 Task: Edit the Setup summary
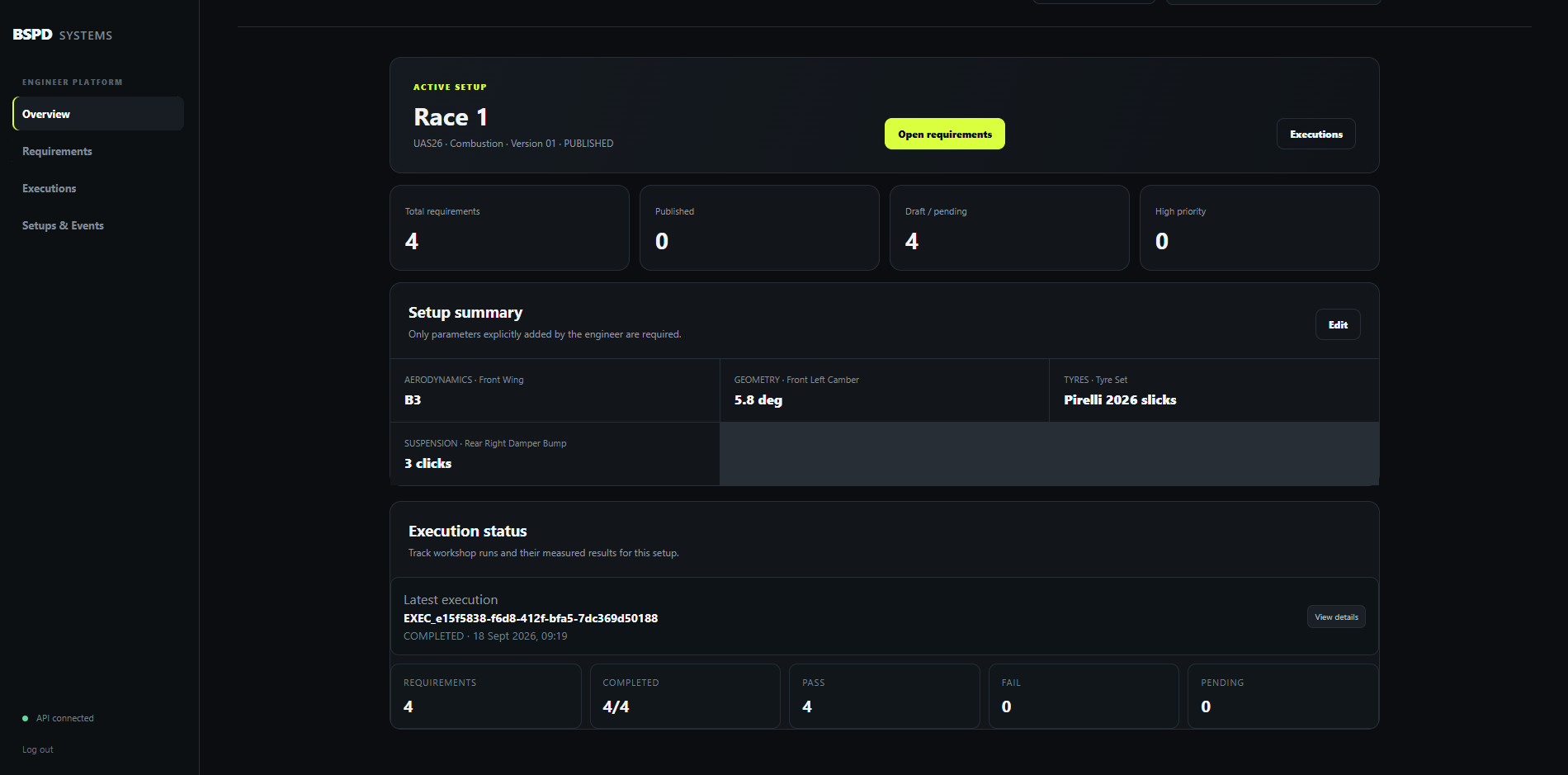coord(1338,324)
